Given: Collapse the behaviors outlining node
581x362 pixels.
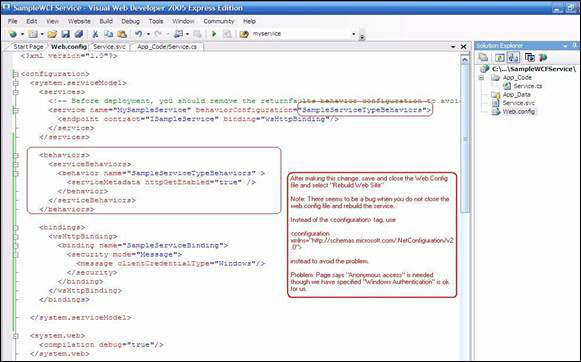Looking at the screenshot, I should [x=16, y=155].
